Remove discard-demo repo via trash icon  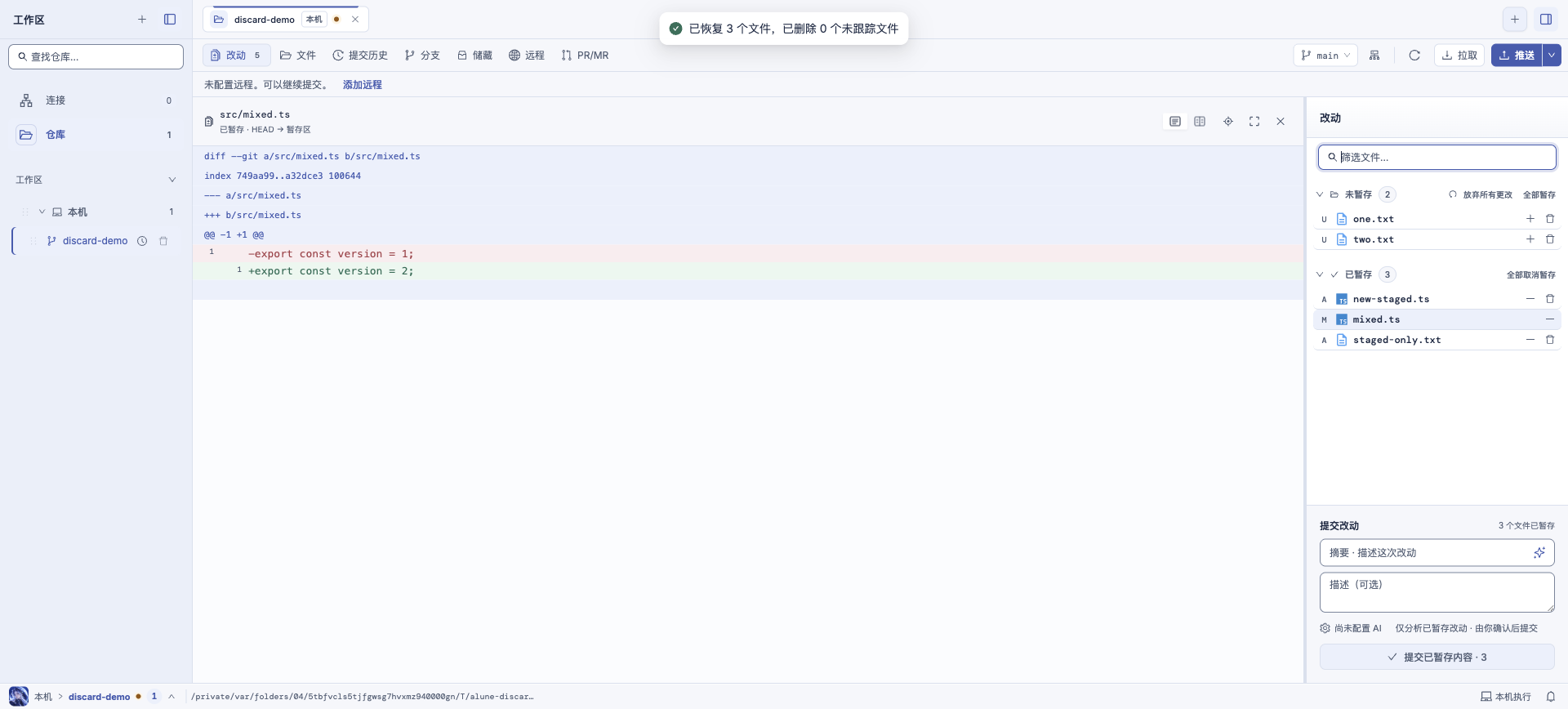tap(163, 241)
